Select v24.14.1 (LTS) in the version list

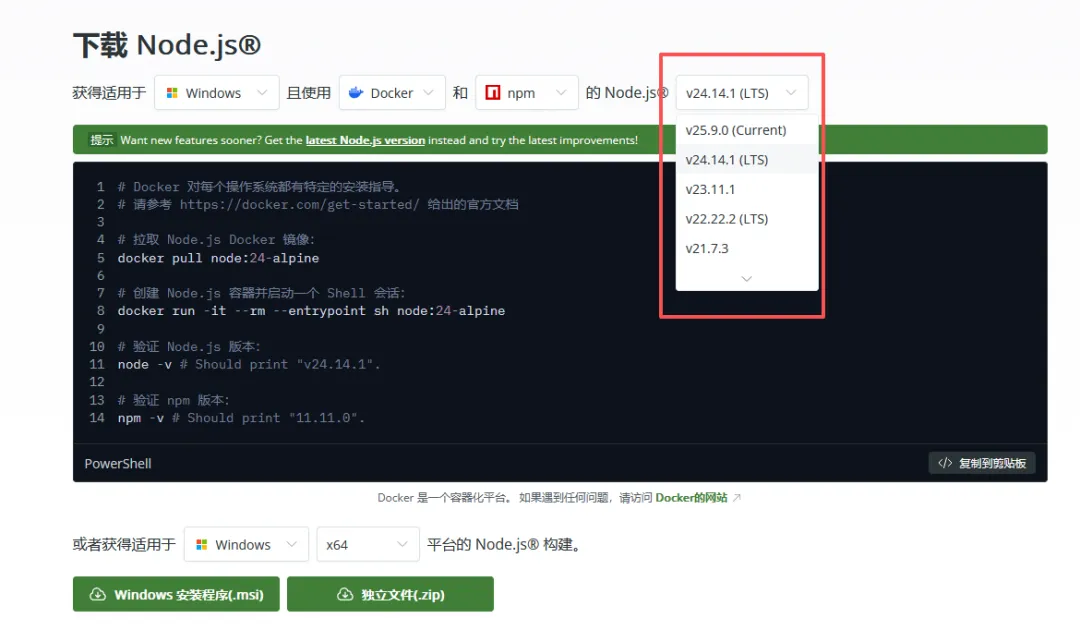(747, 160)
